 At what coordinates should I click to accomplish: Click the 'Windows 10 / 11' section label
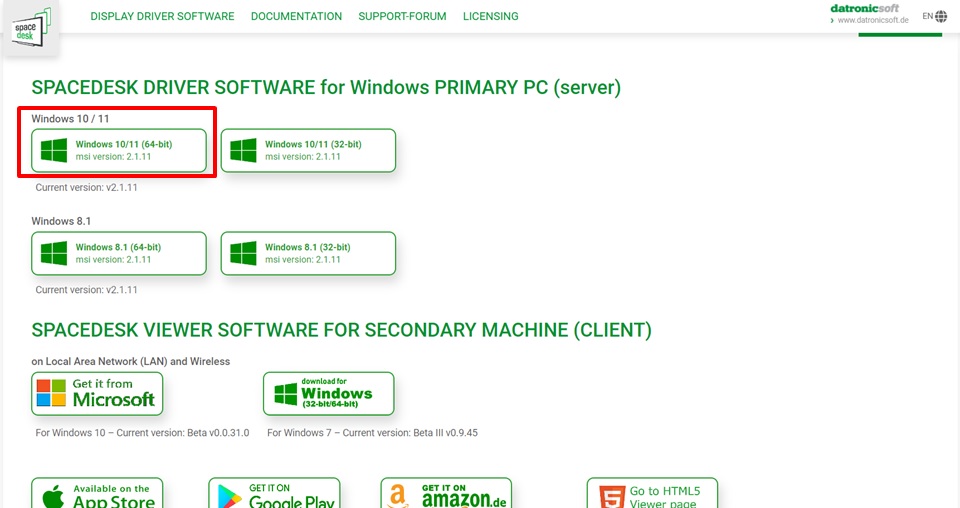coord(70,119)
